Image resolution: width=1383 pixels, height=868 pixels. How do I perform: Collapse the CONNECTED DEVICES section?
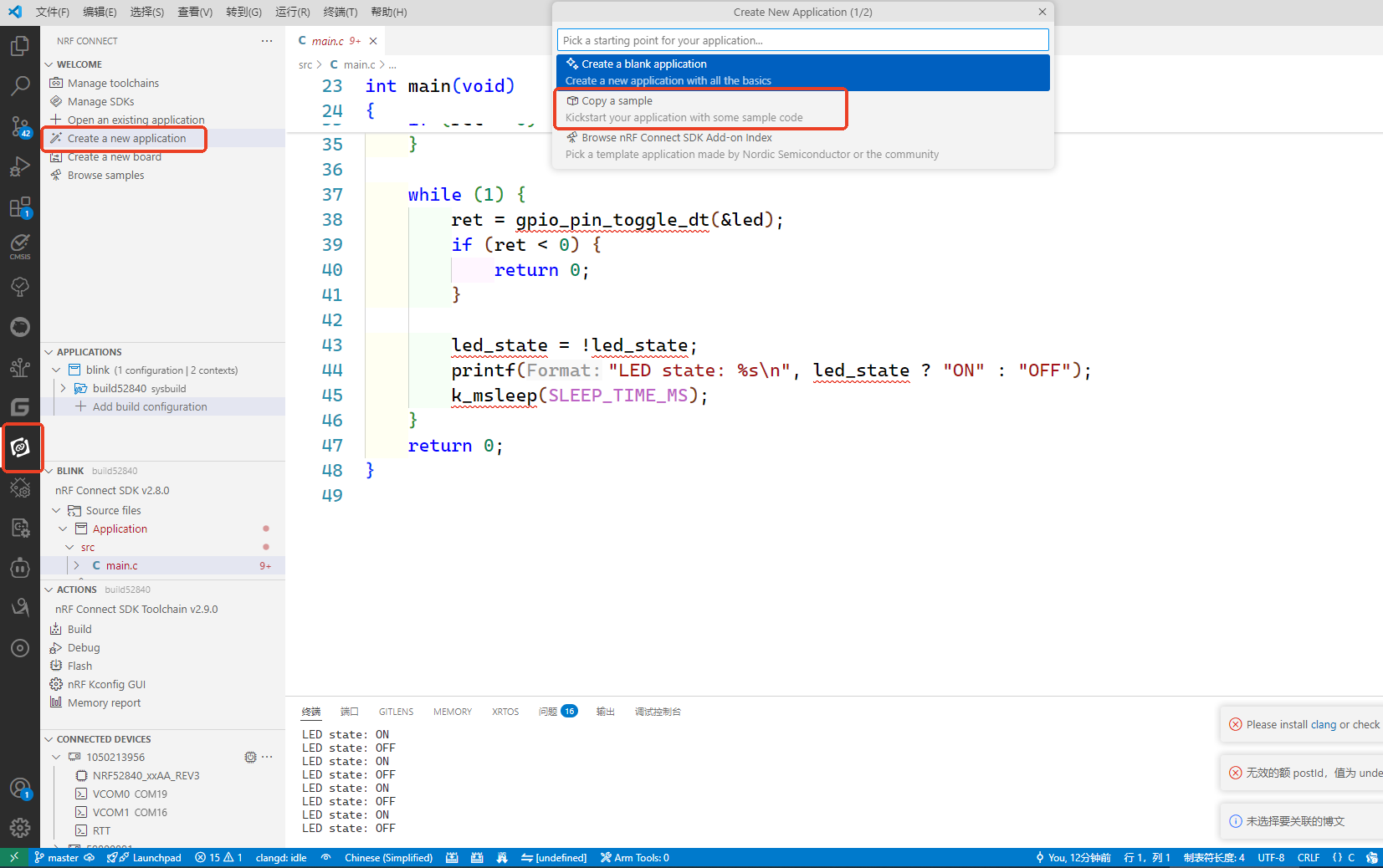click(49, 739)
